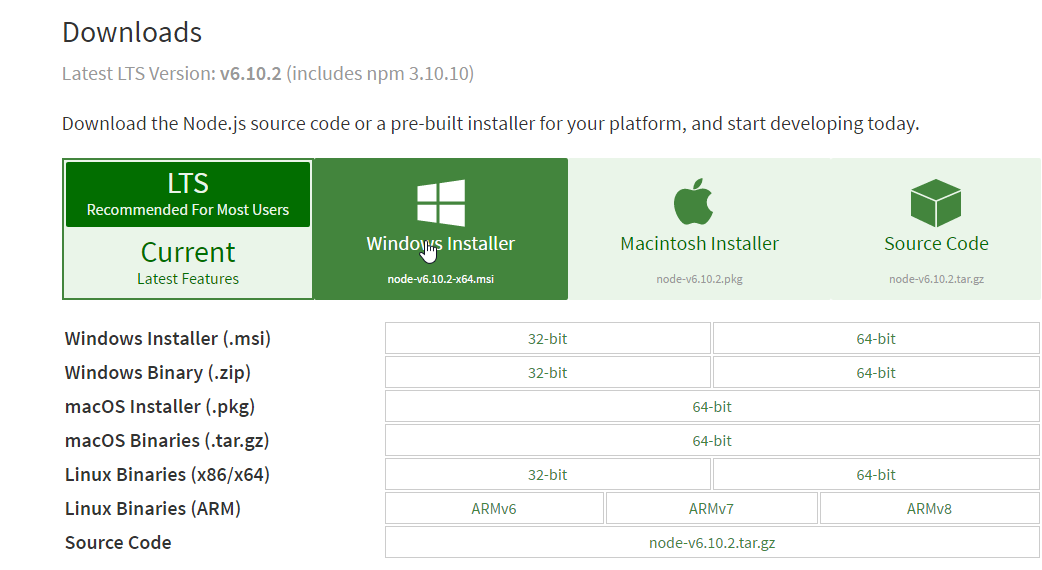Click the Windows Installer (.msi) row label
The height and width of the screenshot is (570, 1042).
[x=167, y=338]
